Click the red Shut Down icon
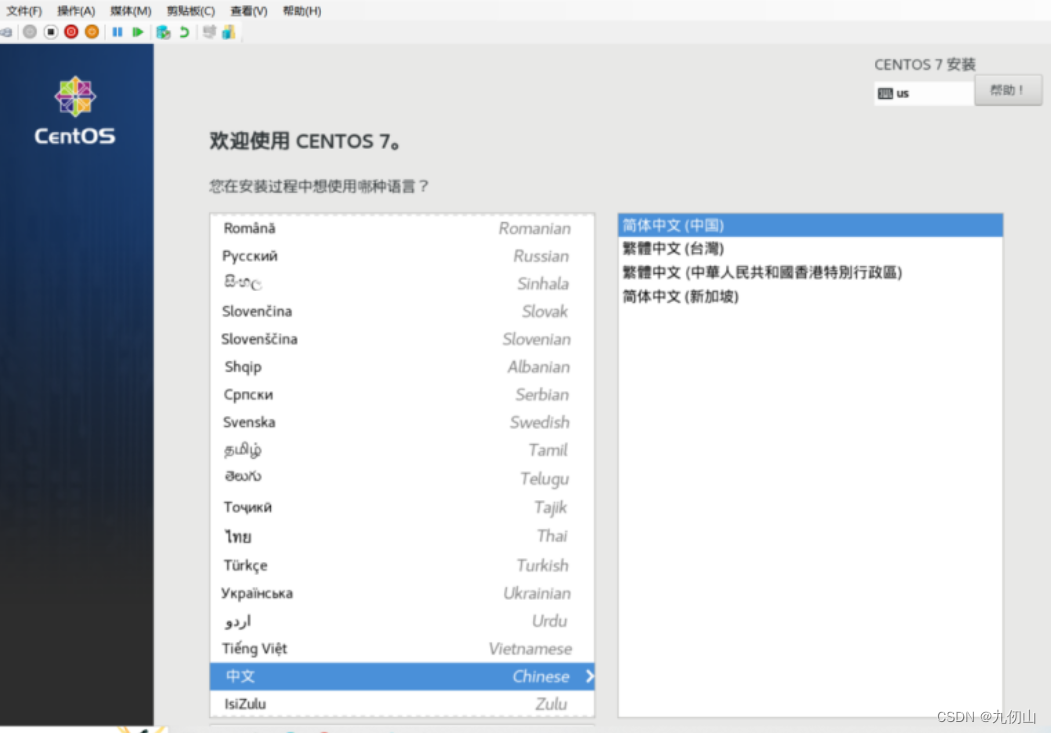Screen dimensions: 1051x733 (71, 31)
